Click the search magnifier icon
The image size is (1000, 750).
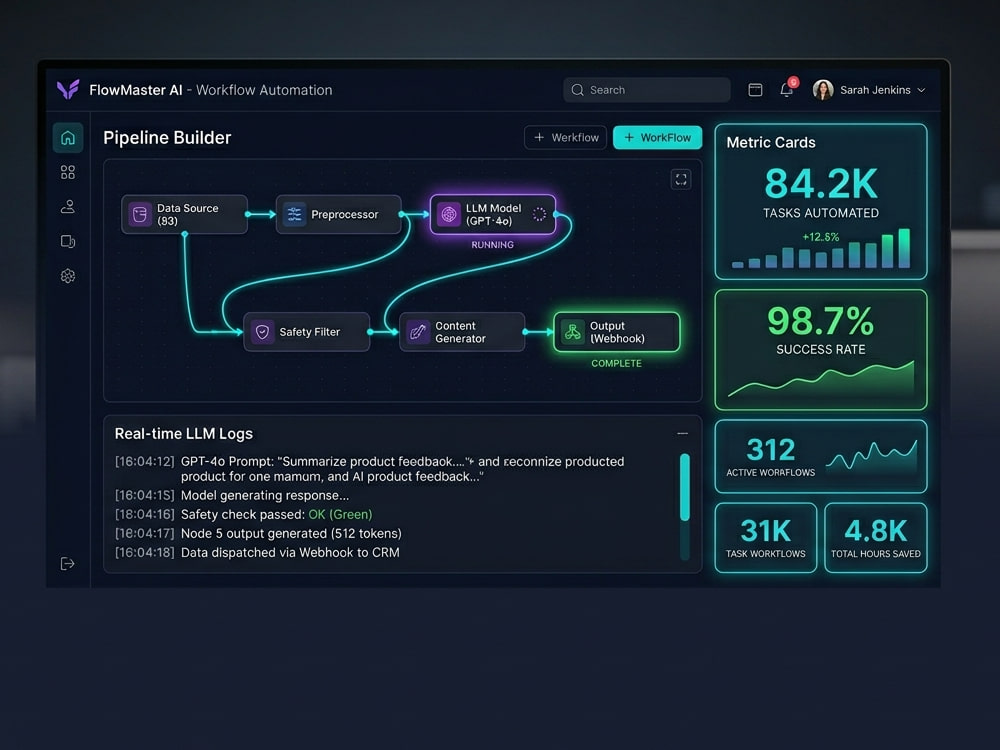577,90
